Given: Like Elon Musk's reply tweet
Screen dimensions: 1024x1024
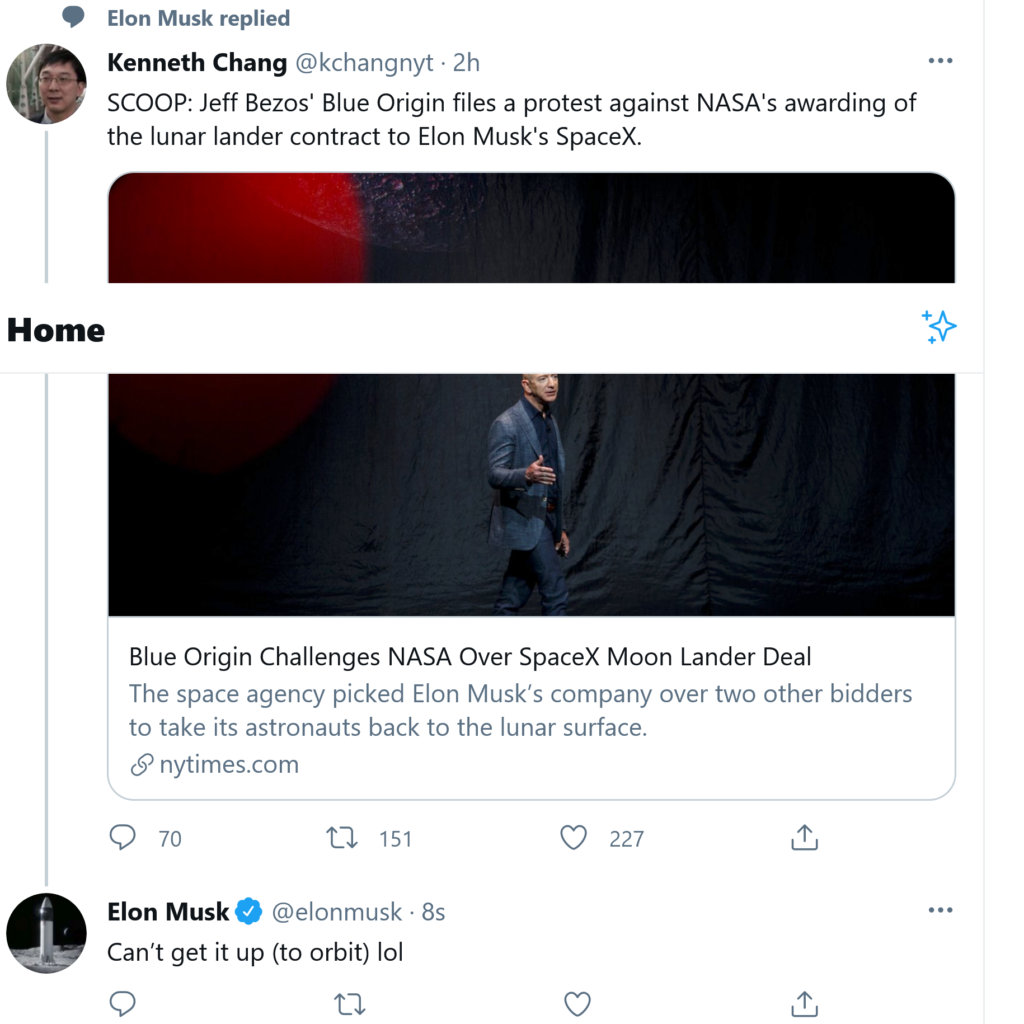Looking at the screenshot, I should point(577,1003).
